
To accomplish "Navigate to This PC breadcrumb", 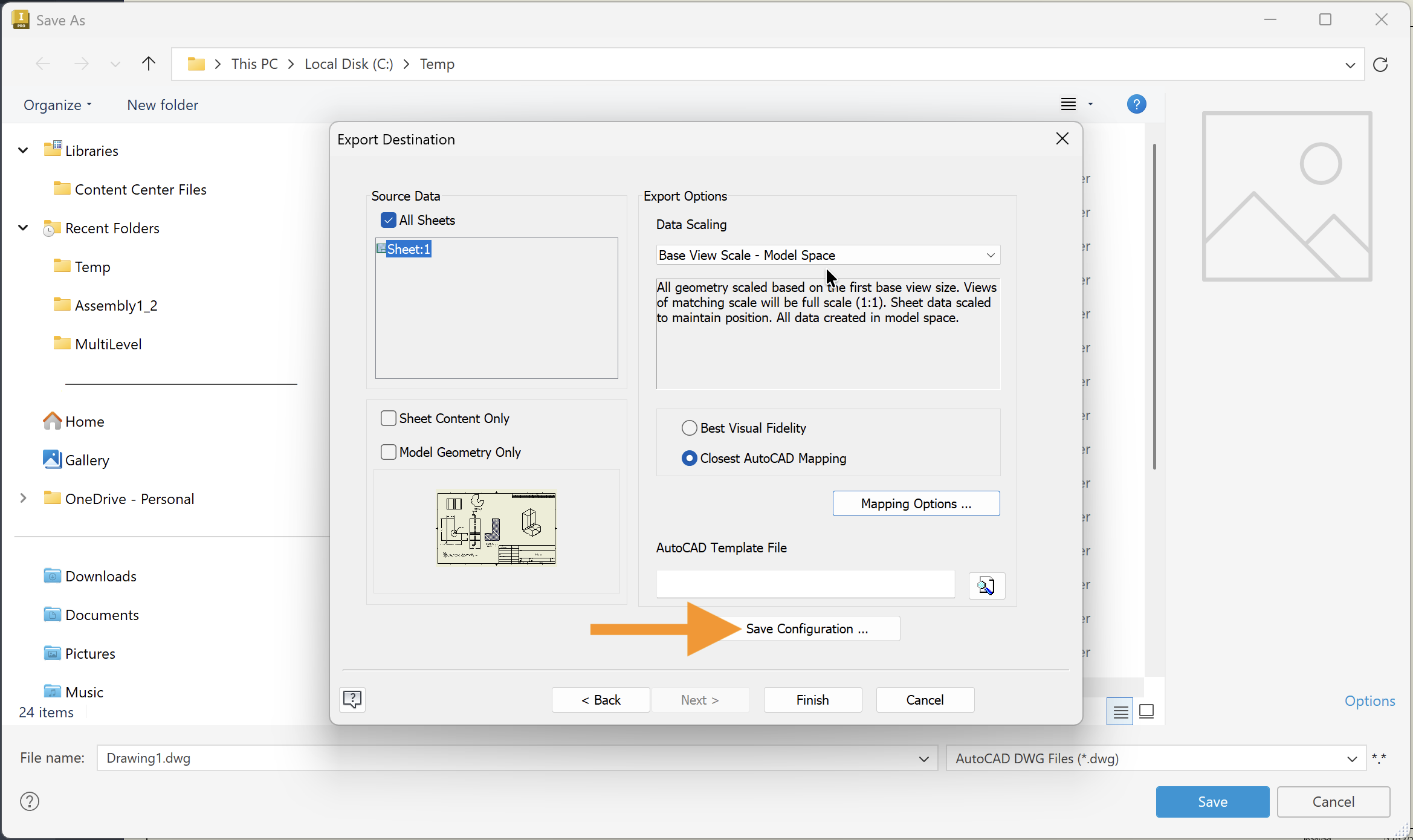I will (x=254, y=64).
